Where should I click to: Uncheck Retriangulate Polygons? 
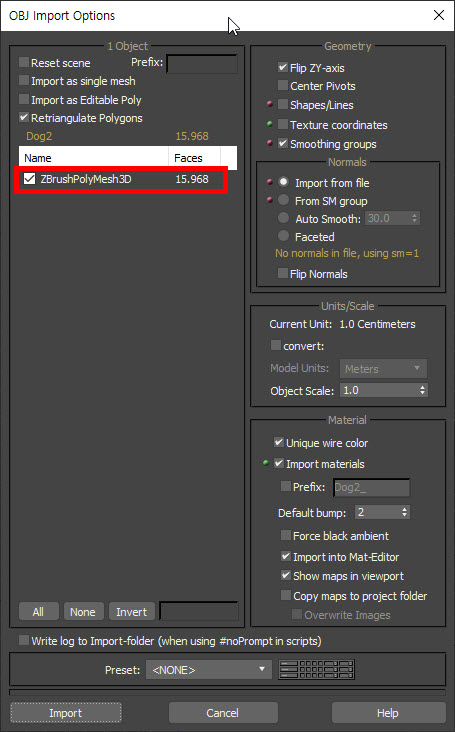click(24, 117)
